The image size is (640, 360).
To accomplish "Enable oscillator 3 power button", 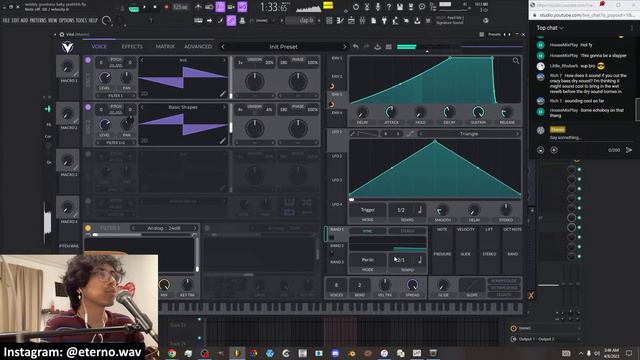I will coord(88,154).
